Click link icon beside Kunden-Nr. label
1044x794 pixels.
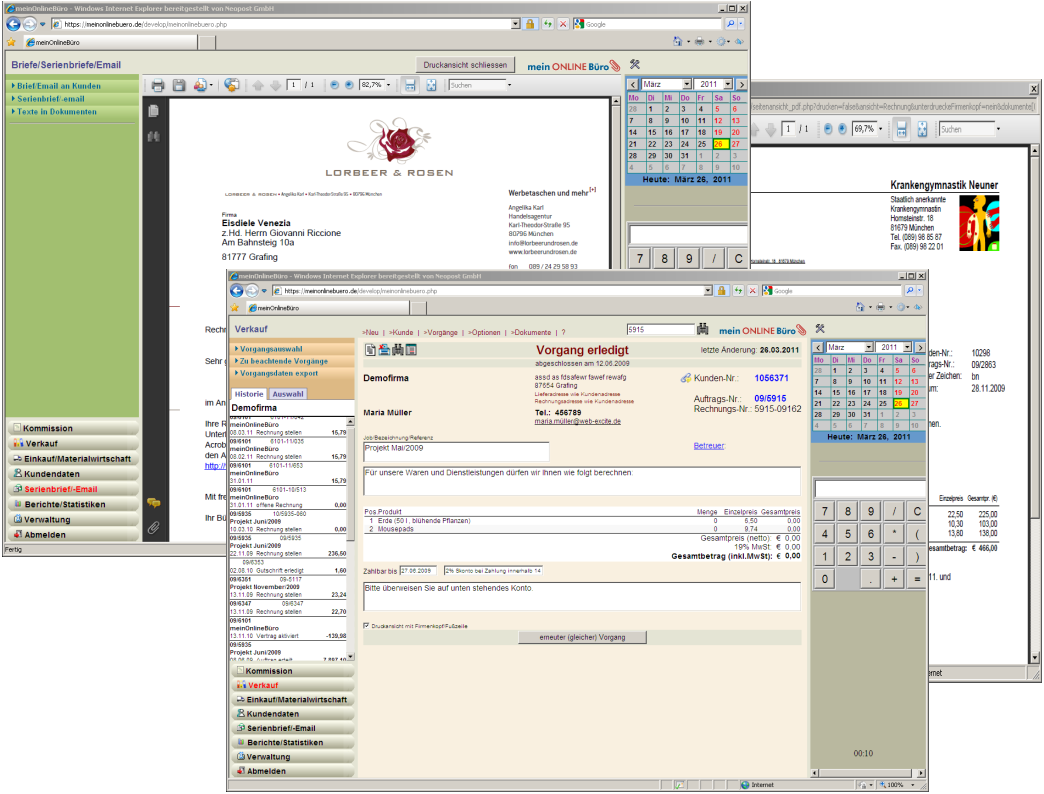(685, 378)
